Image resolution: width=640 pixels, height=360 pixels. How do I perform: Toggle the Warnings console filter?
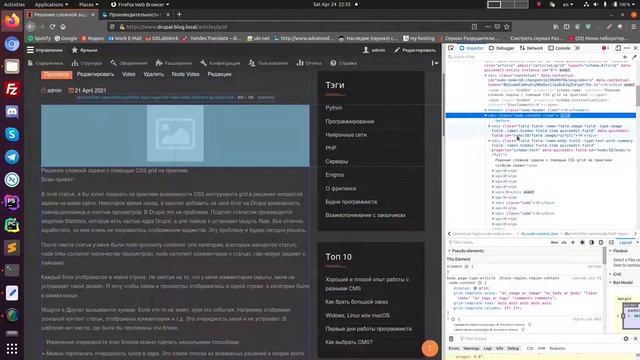click(x=471, y=349)
